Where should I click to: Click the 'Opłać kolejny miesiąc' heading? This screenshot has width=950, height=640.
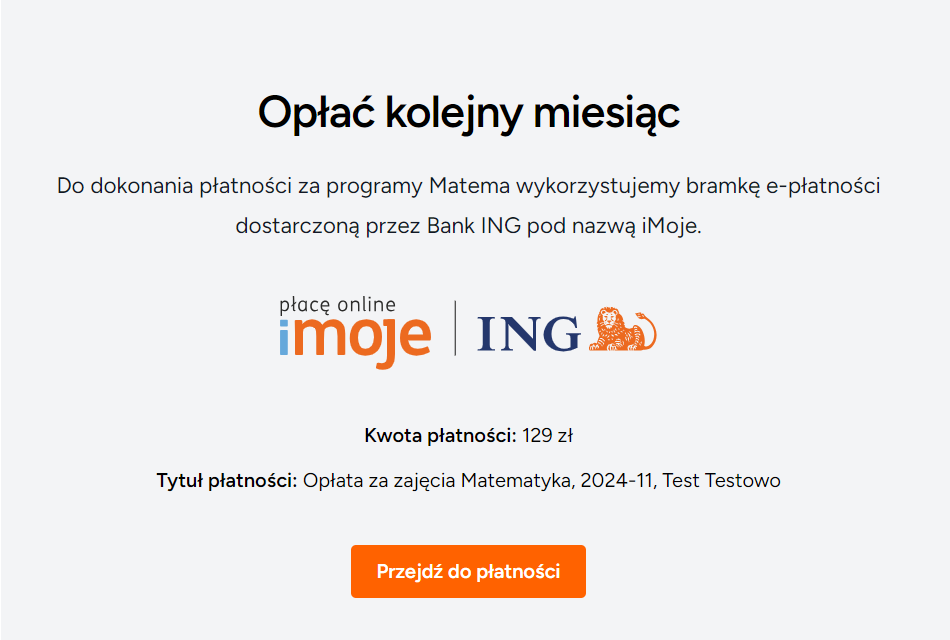click(469, 112)
